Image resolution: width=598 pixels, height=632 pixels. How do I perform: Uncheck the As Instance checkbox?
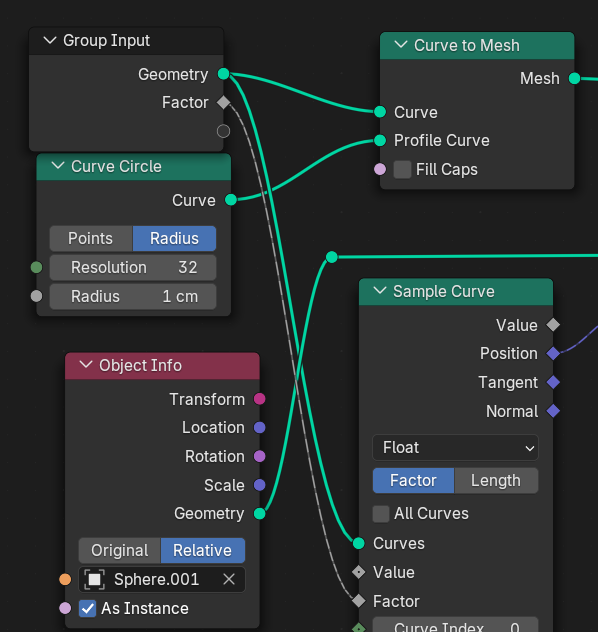click(x=87, y=608)
